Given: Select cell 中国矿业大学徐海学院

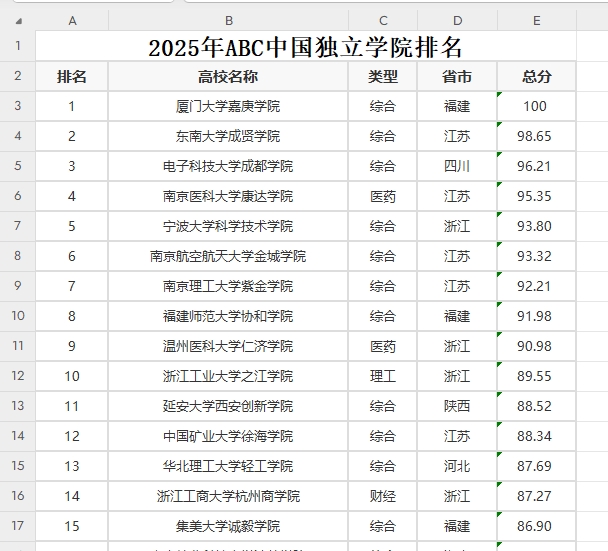Looking at the screenshot, I should pyautogui.click(x=228, y=436).
